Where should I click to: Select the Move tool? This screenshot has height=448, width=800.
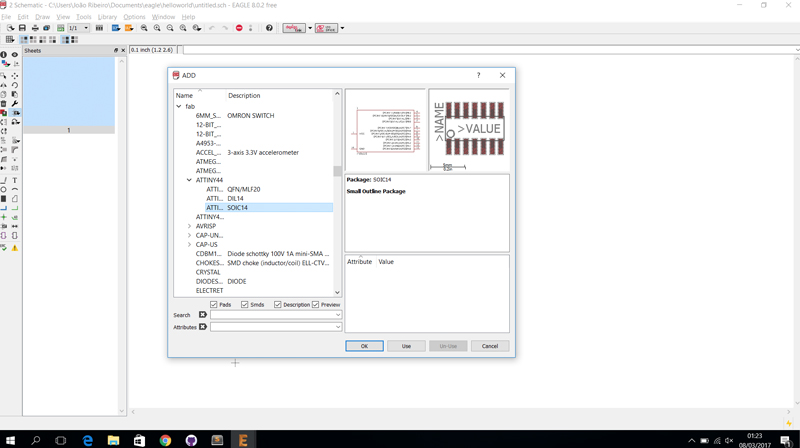tap(15, 76)
